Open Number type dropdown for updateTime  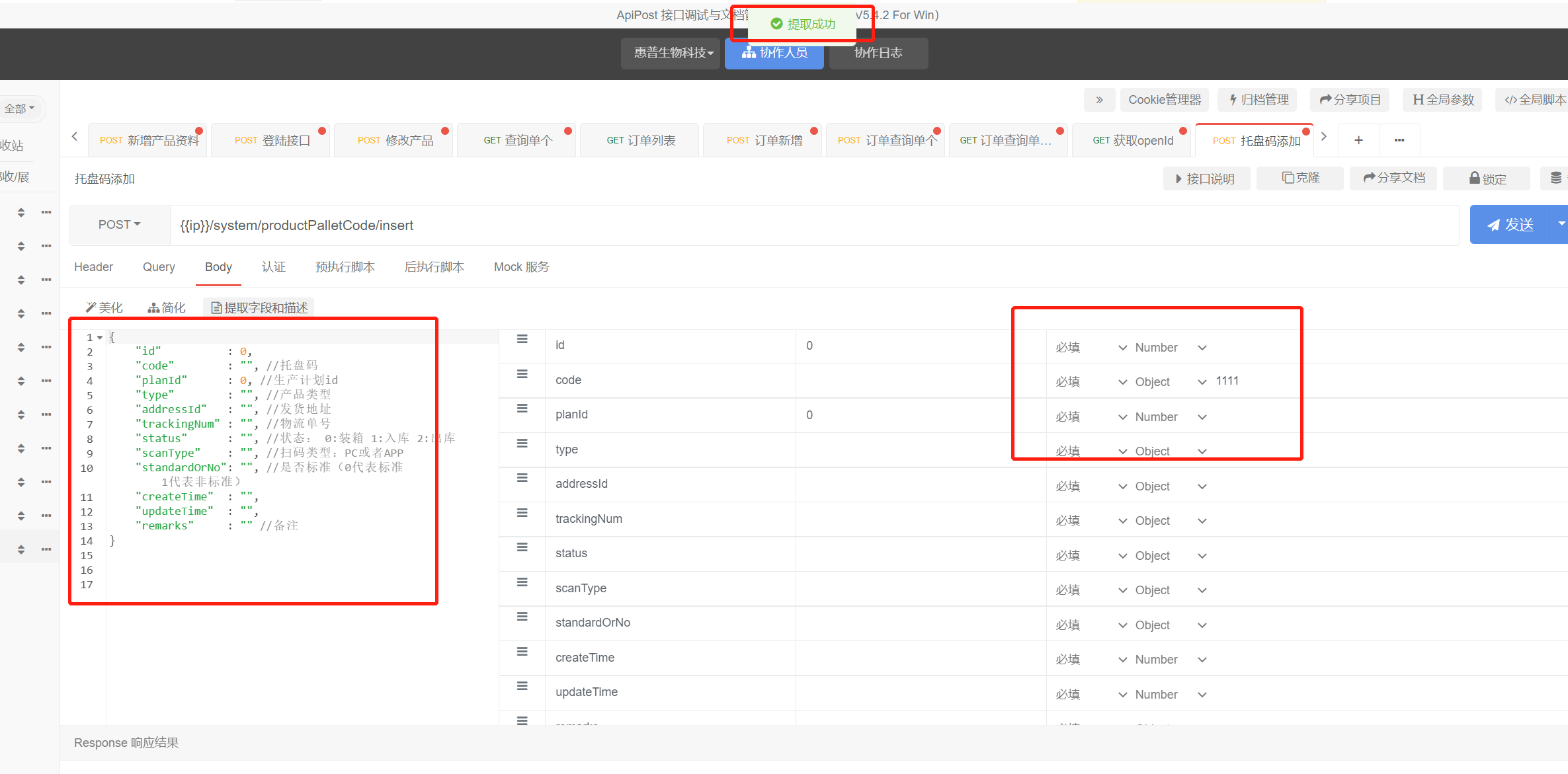tap(1171, 695)
